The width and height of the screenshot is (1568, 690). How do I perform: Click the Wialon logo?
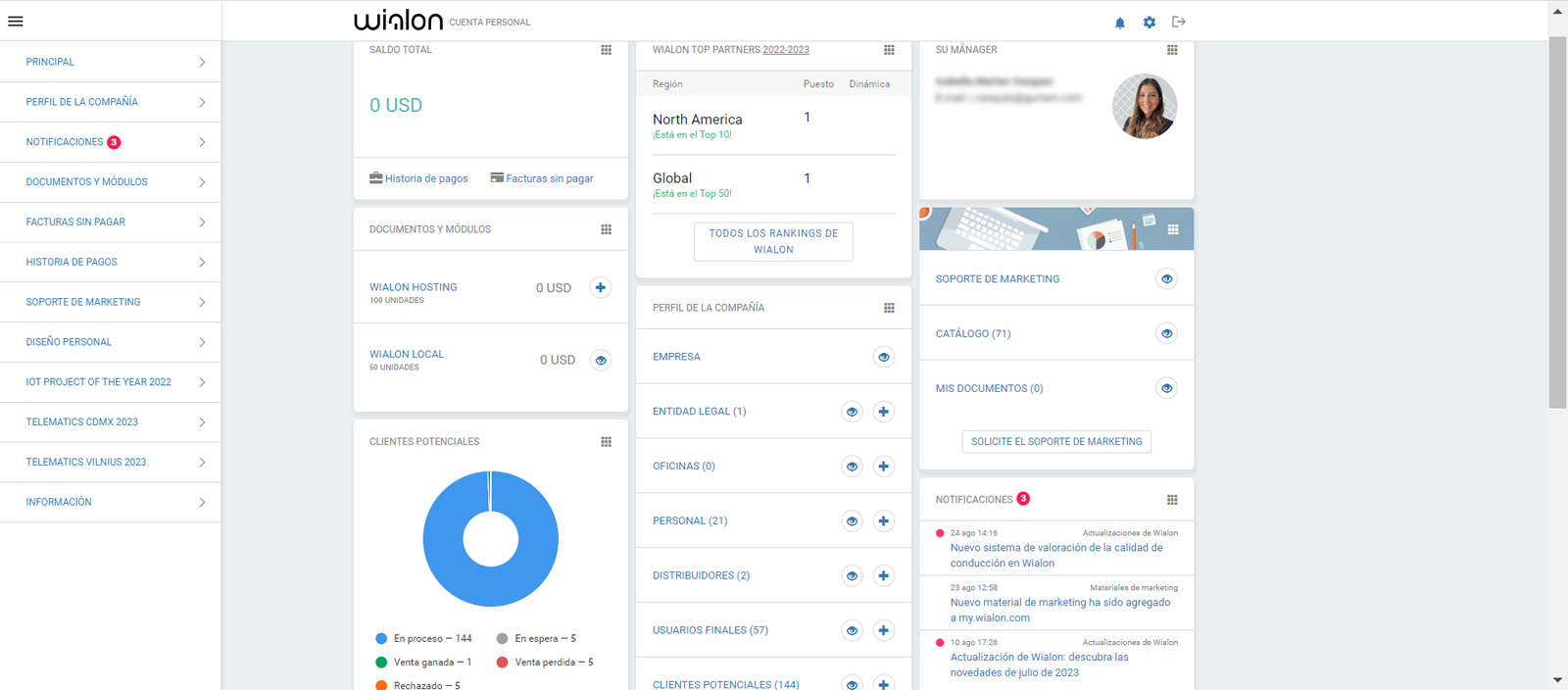click(399, 21)
